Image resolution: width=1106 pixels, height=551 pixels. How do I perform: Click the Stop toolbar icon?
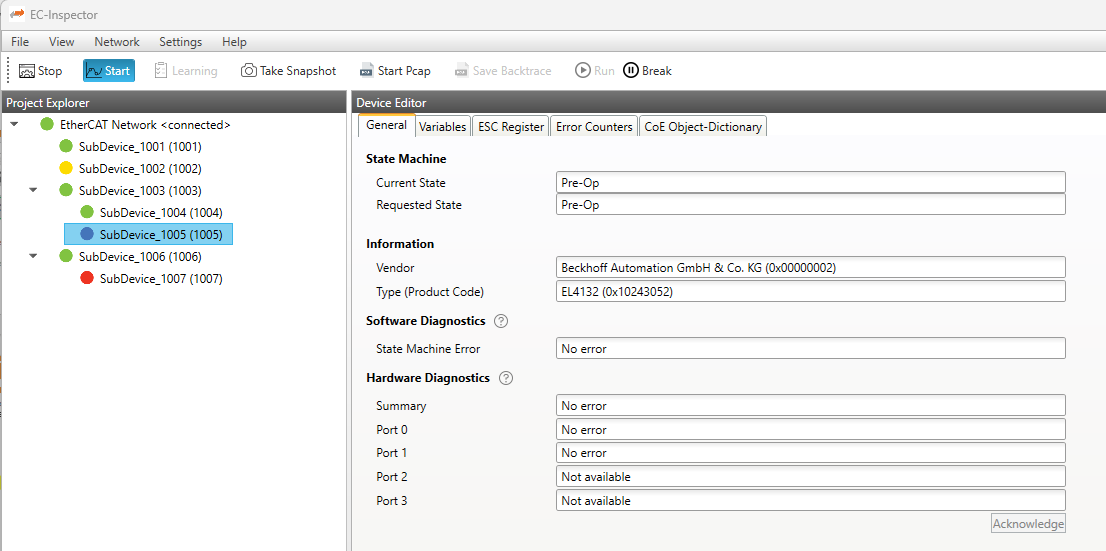click(x=27, y=71)
